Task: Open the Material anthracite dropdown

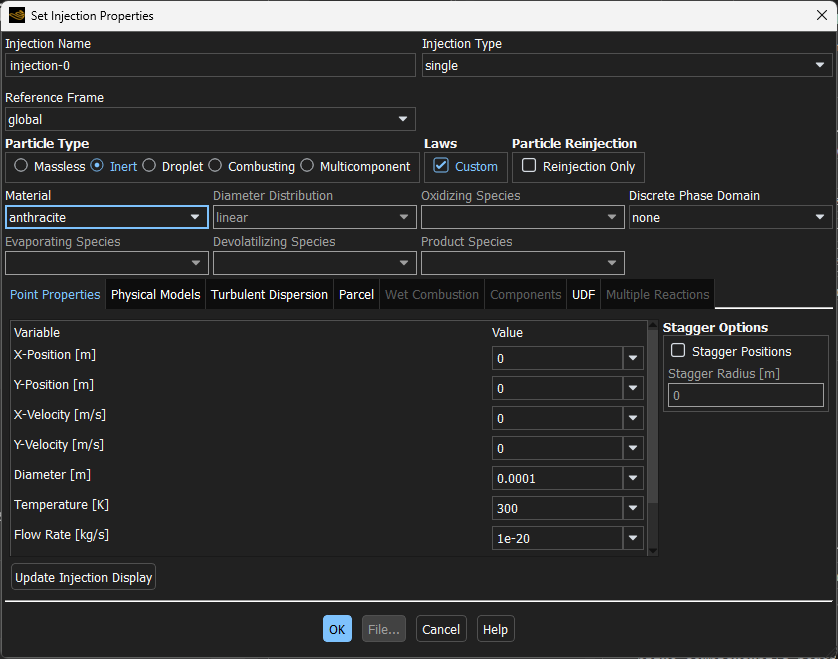Action: (x=107, y=217)
